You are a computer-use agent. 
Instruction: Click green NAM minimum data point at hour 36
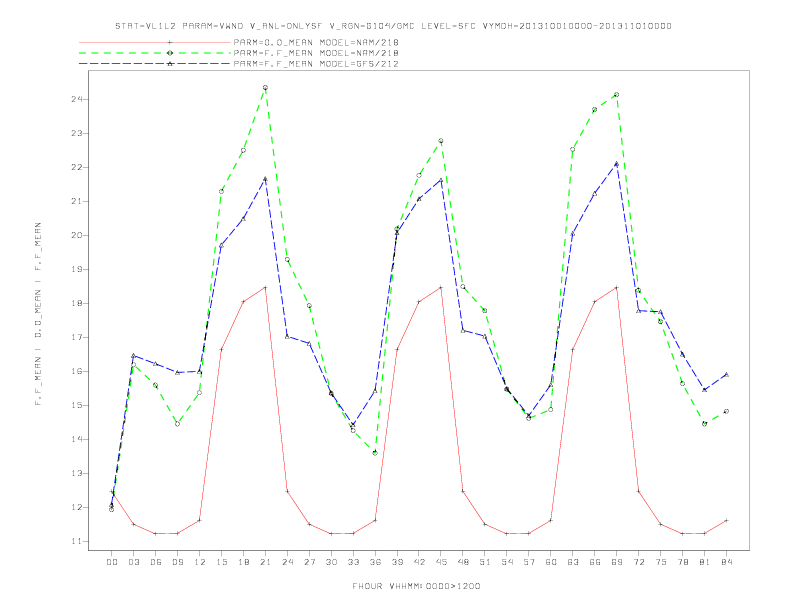375,453
